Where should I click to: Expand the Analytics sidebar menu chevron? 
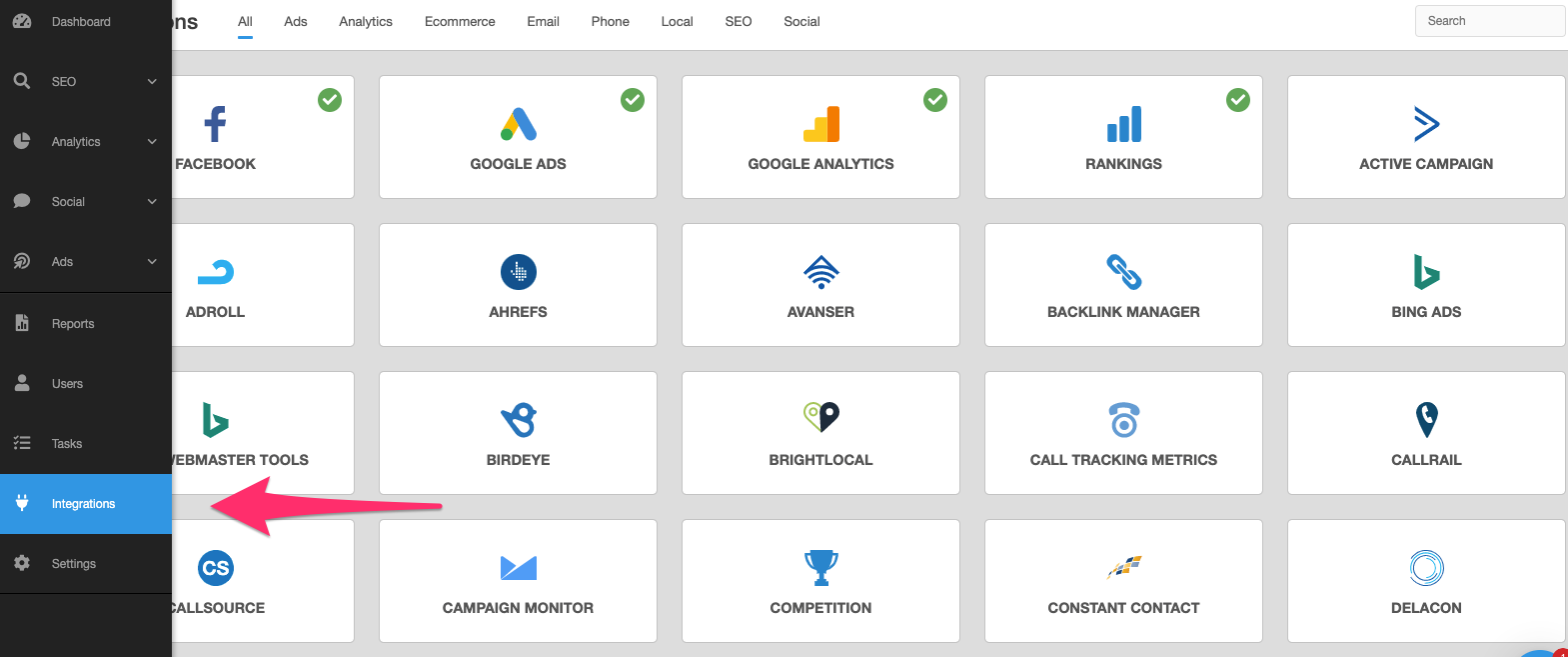point(152,141)
